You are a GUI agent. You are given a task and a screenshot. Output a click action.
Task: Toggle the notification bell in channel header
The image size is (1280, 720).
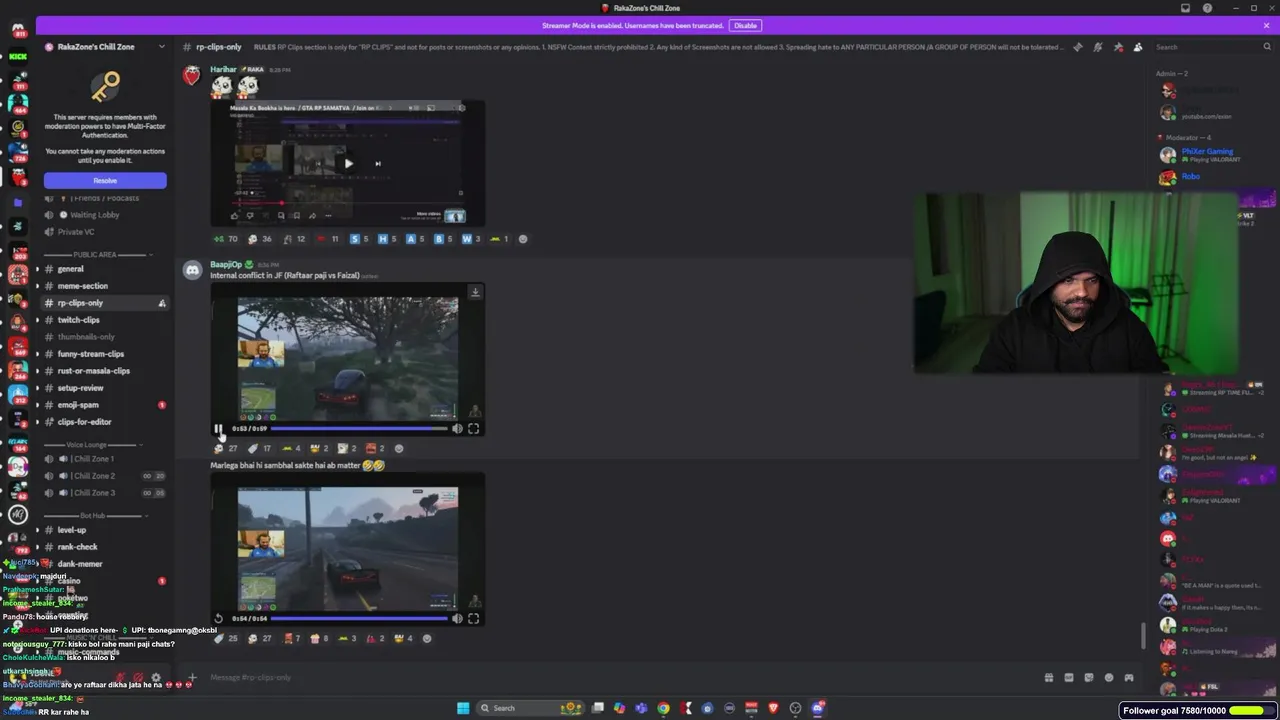point(1098,47)
